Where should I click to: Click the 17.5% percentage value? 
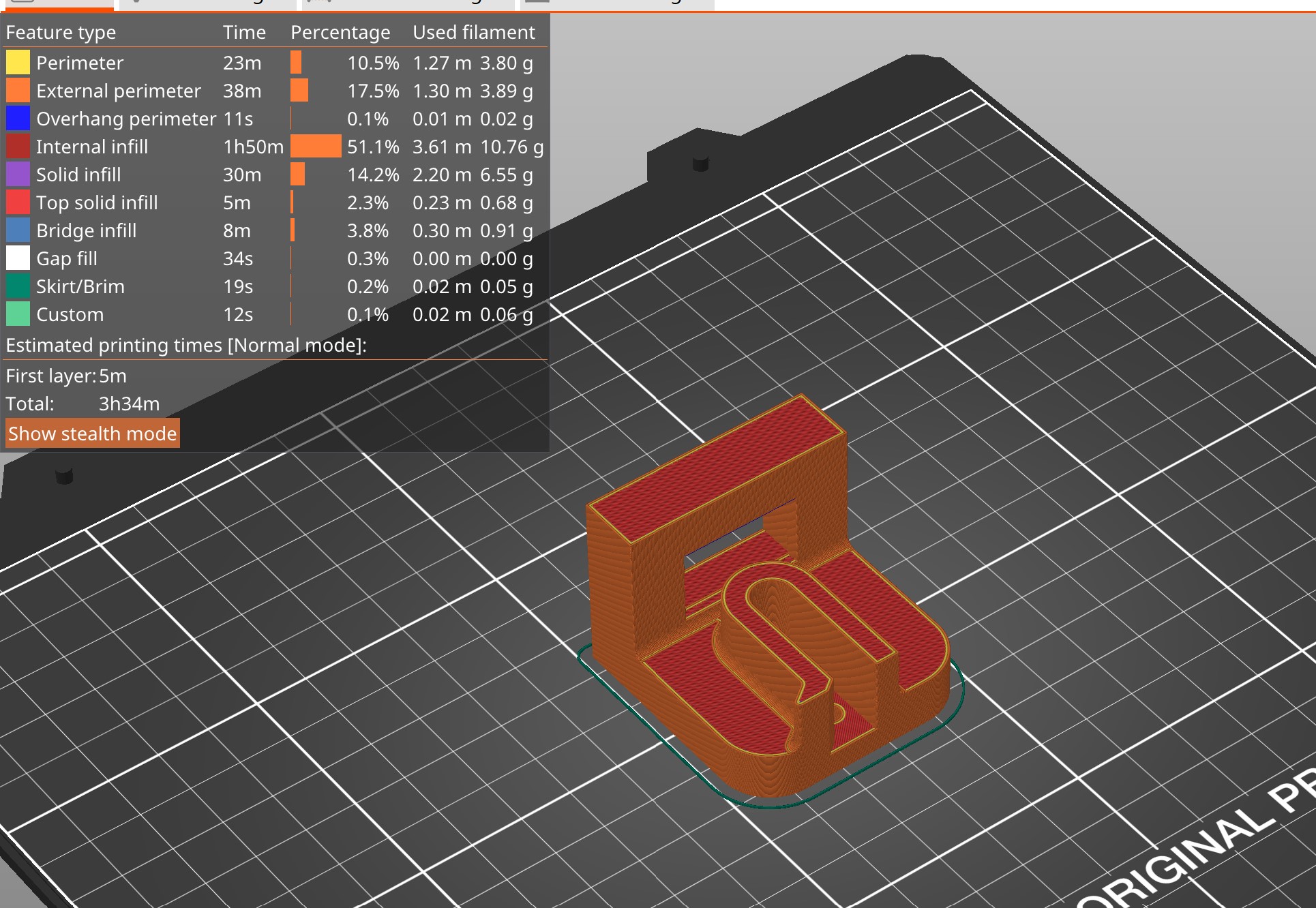[x=373, y=91]
